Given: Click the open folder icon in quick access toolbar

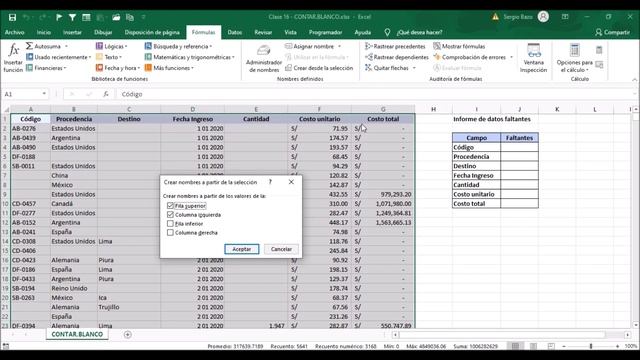Looking at the screenshot, I should (x=116, y=17).
